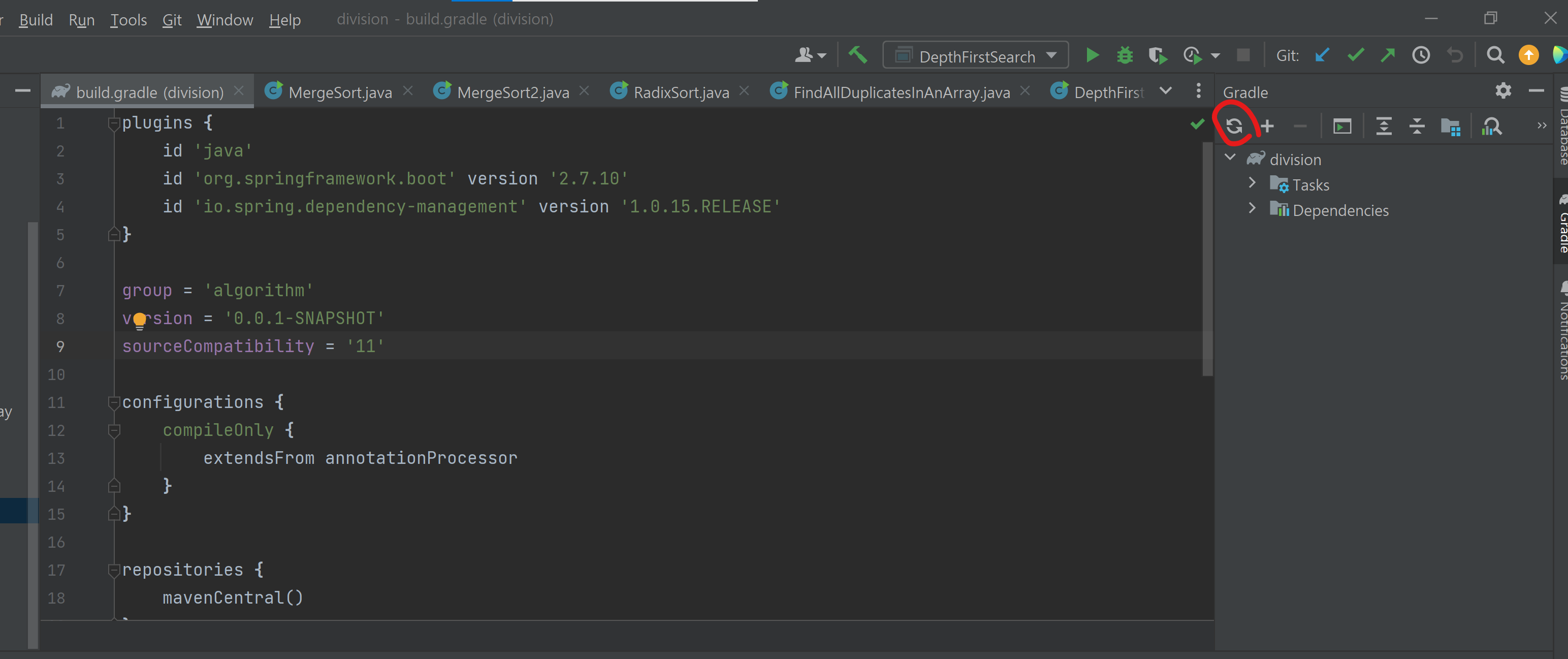1568x659 pixels.
Task: Open Git history clock icon
Action: click(x=1421, y=55)
